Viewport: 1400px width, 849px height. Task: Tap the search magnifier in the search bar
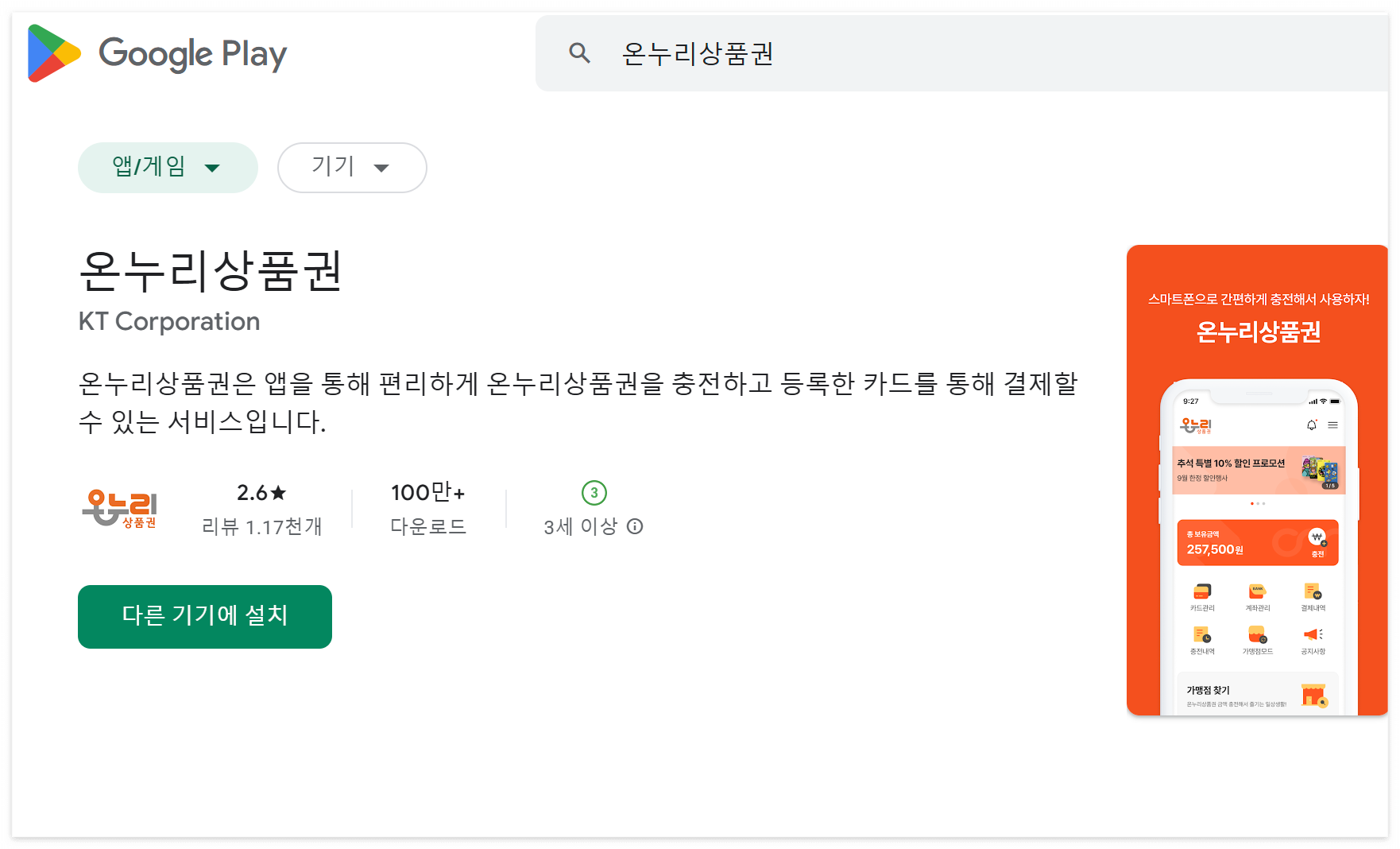click(x=579, y=52)
